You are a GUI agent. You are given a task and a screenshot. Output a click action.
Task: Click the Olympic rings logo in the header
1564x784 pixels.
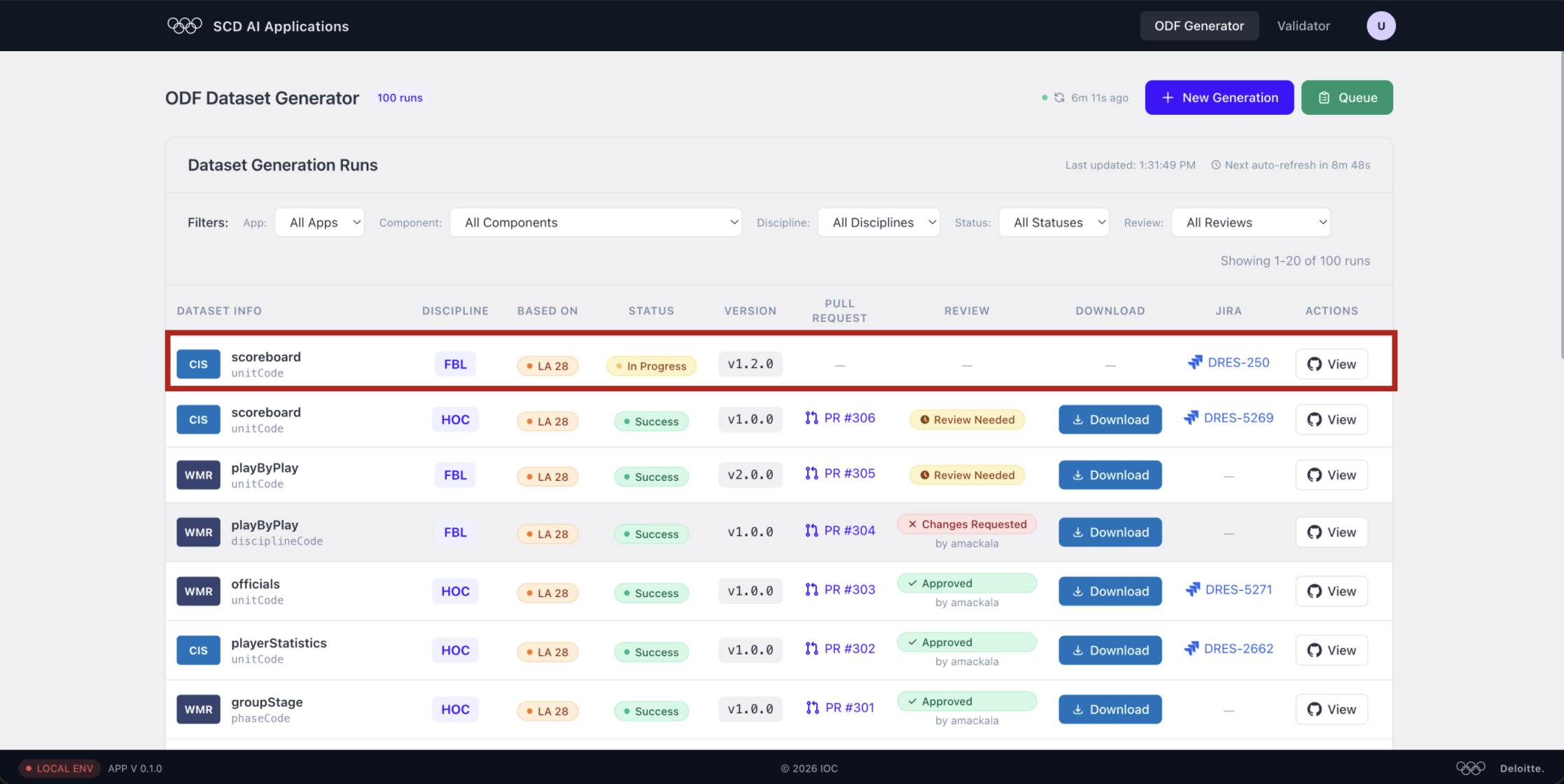click(x=185, y=26)
